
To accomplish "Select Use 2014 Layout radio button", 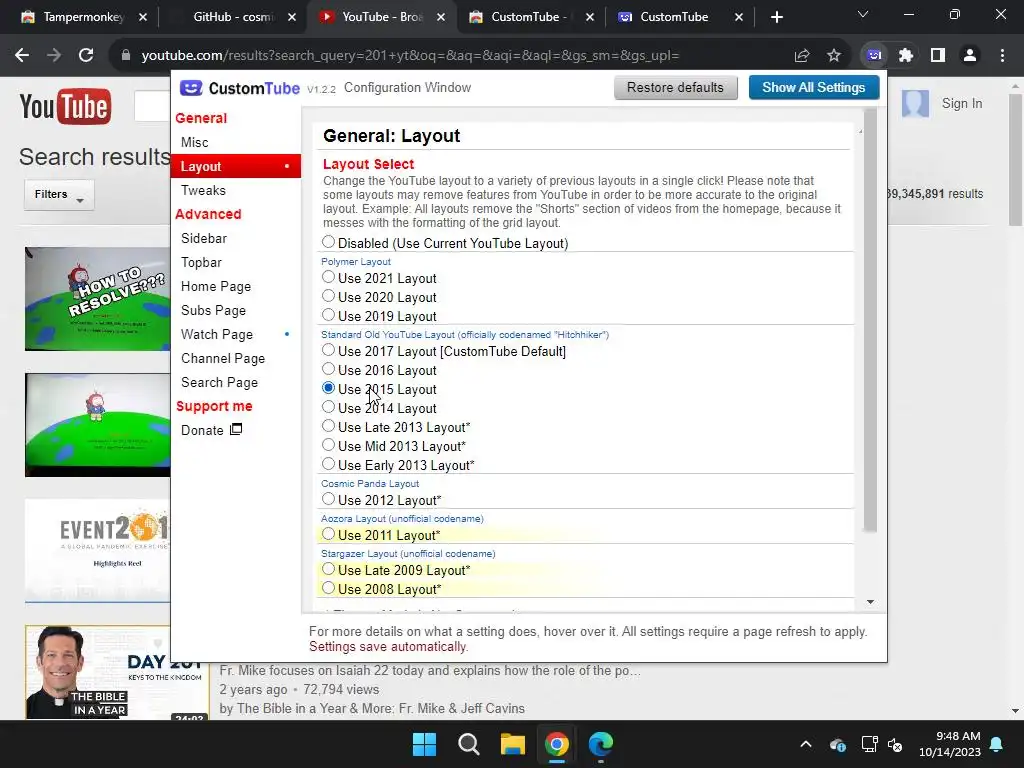I will (x=328, y=407).
